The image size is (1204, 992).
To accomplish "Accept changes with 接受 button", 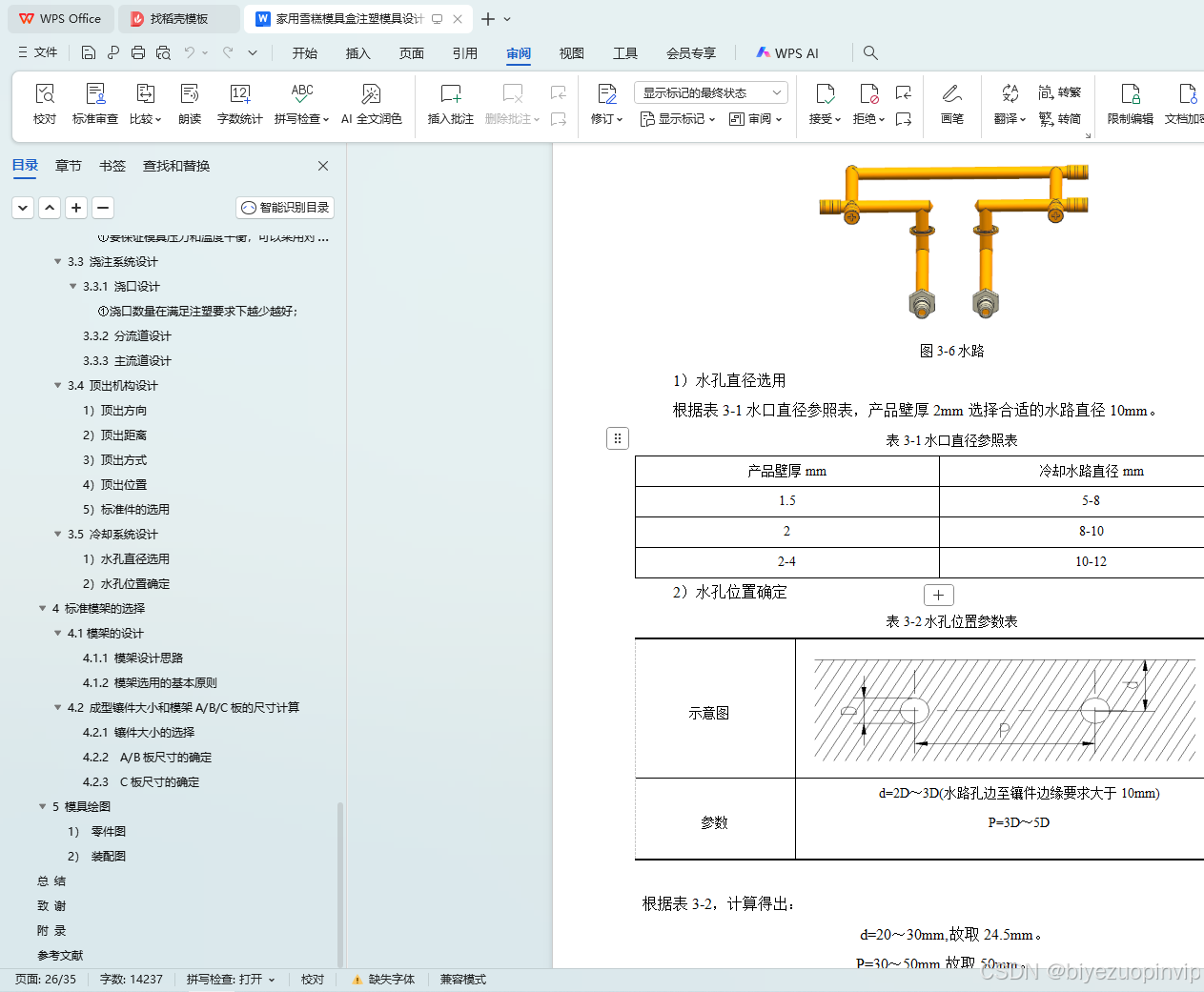I will point(825,104).
